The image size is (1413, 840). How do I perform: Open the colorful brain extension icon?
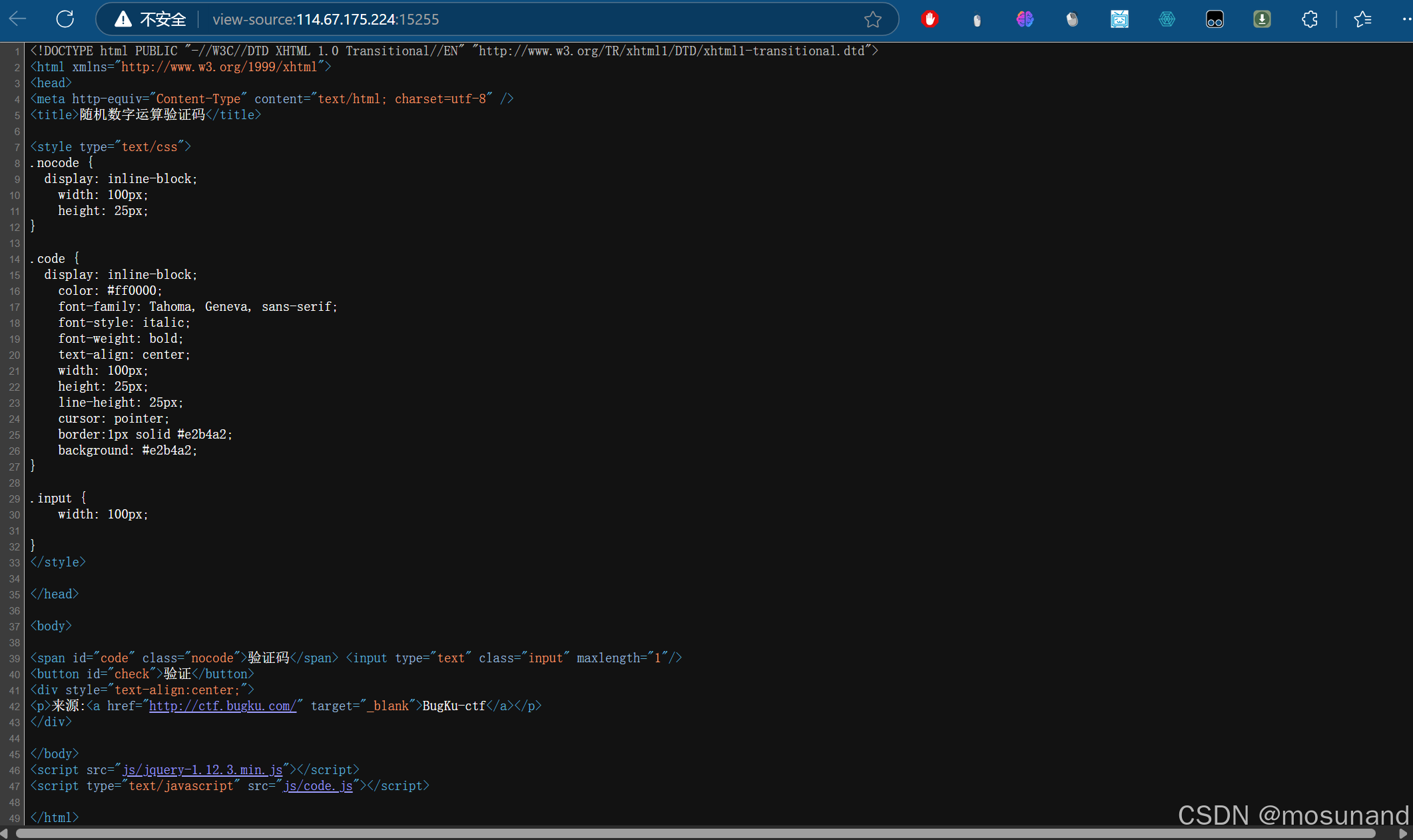pos(1025,19)
